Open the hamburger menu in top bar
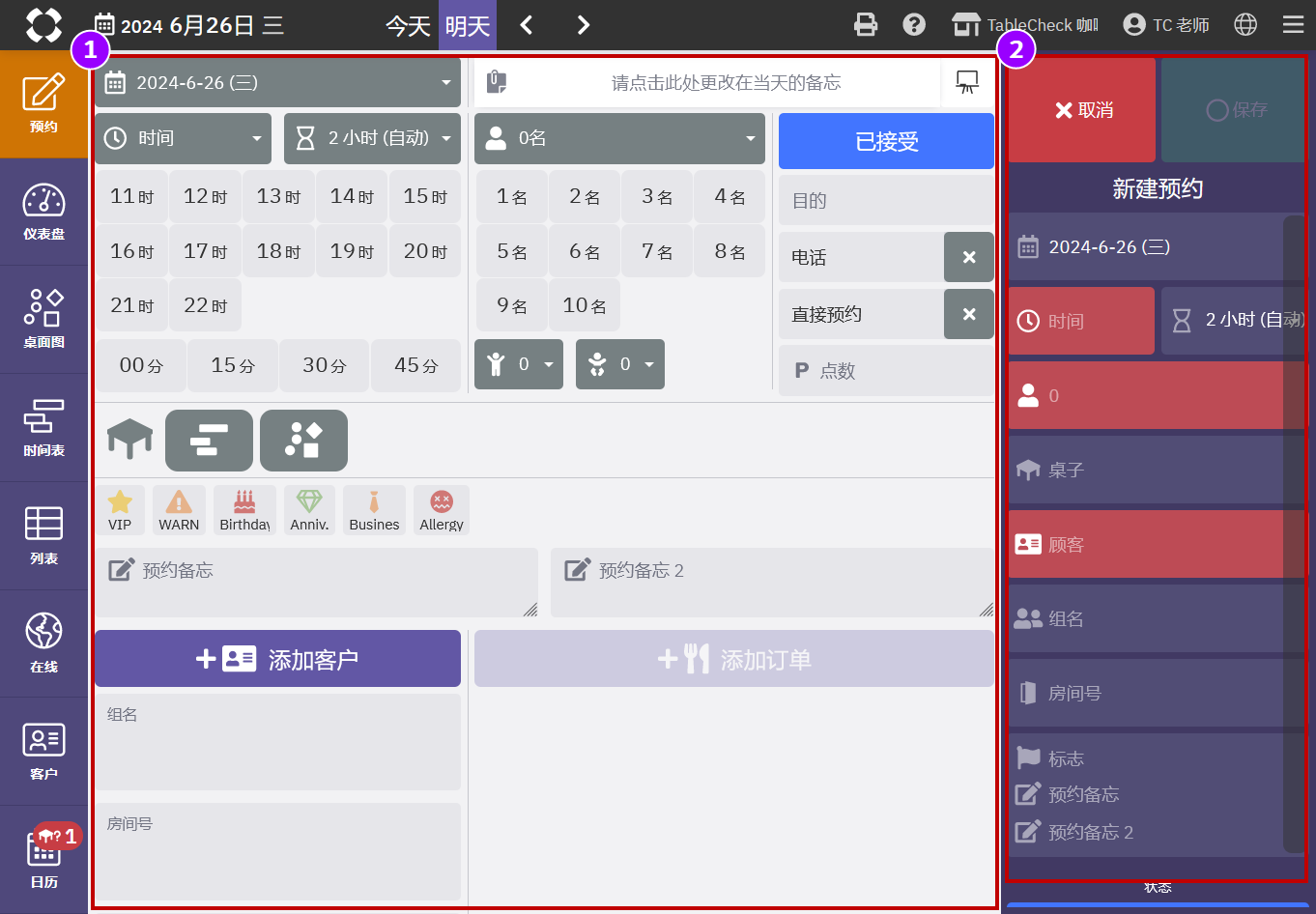 pos(1294,25)
